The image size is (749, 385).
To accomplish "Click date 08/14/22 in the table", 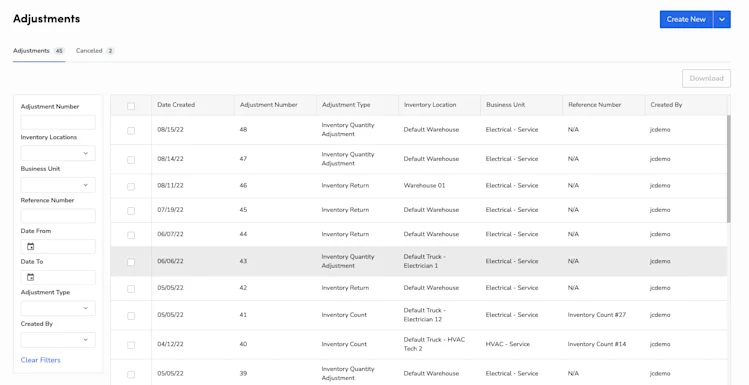I will (x=170, y=159).
